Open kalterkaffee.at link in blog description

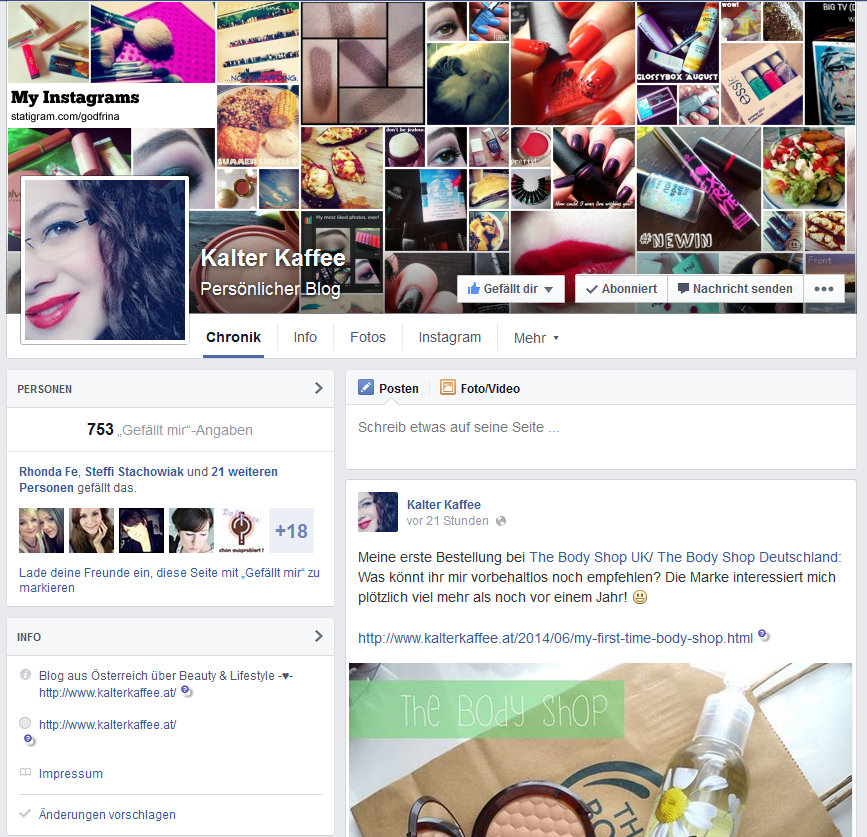[107, 692]
